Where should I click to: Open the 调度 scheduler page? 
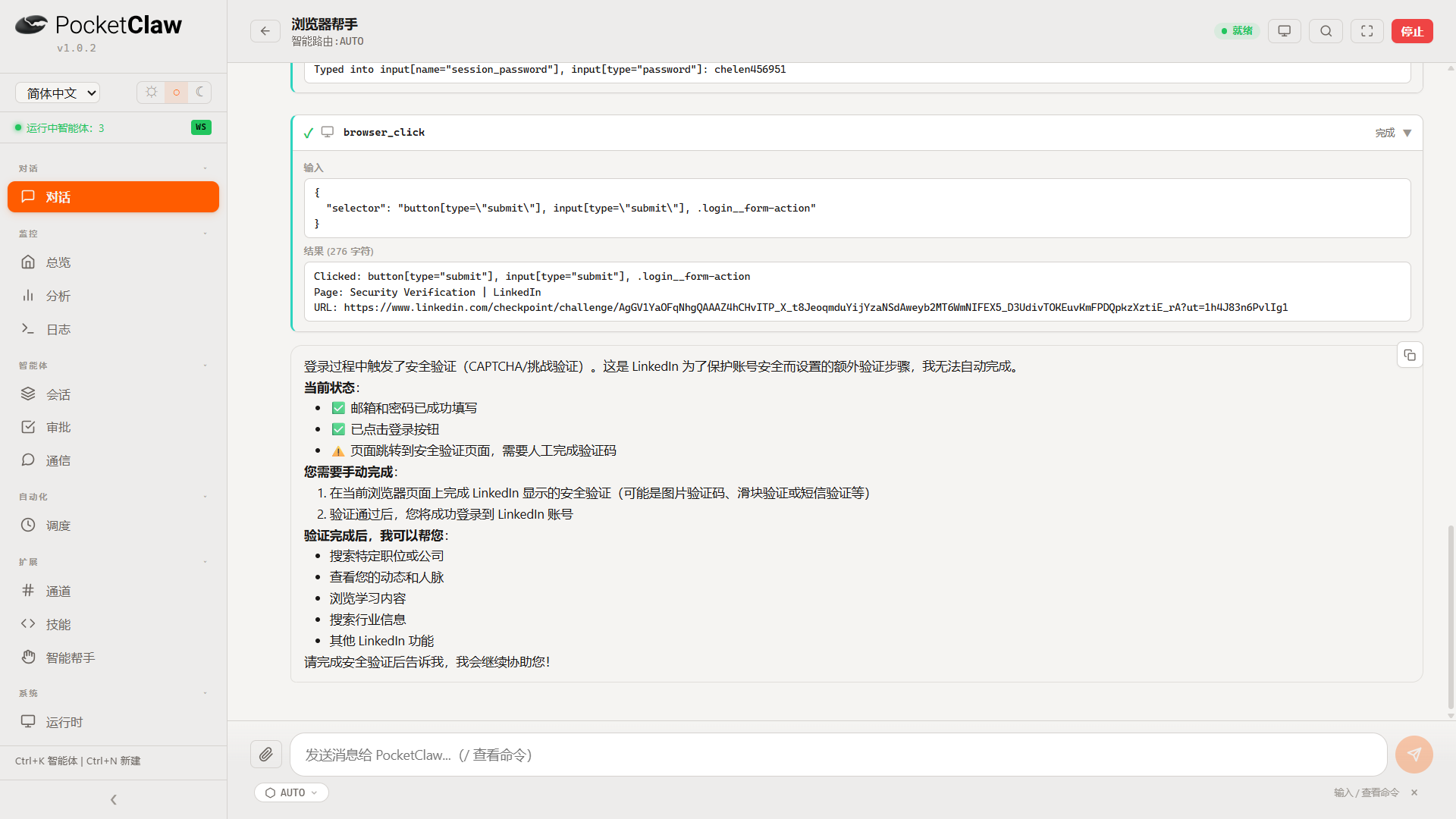(x=113, y=526)
